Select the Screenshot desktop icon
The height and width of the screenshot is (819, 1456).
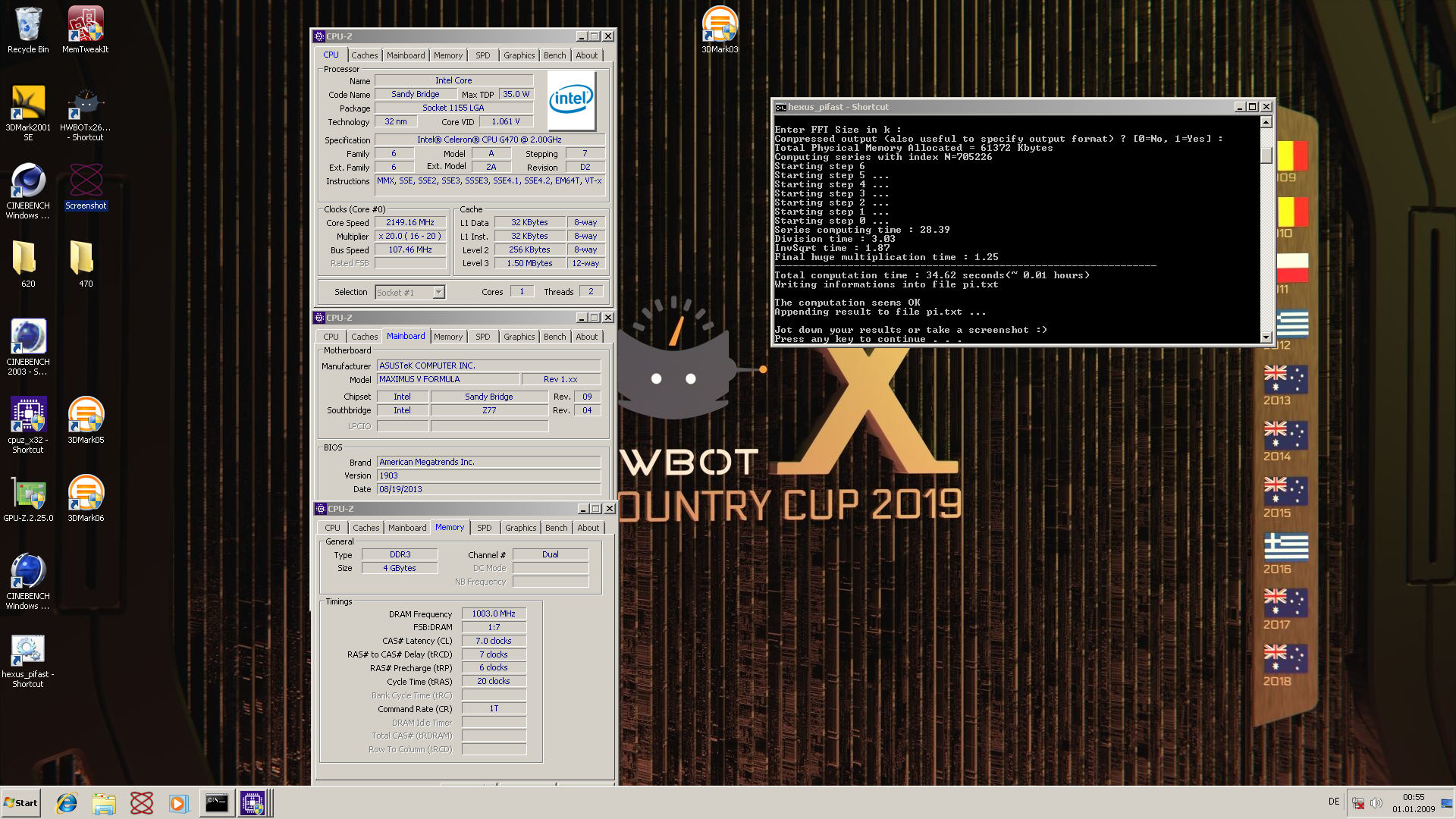pos(86,187)
